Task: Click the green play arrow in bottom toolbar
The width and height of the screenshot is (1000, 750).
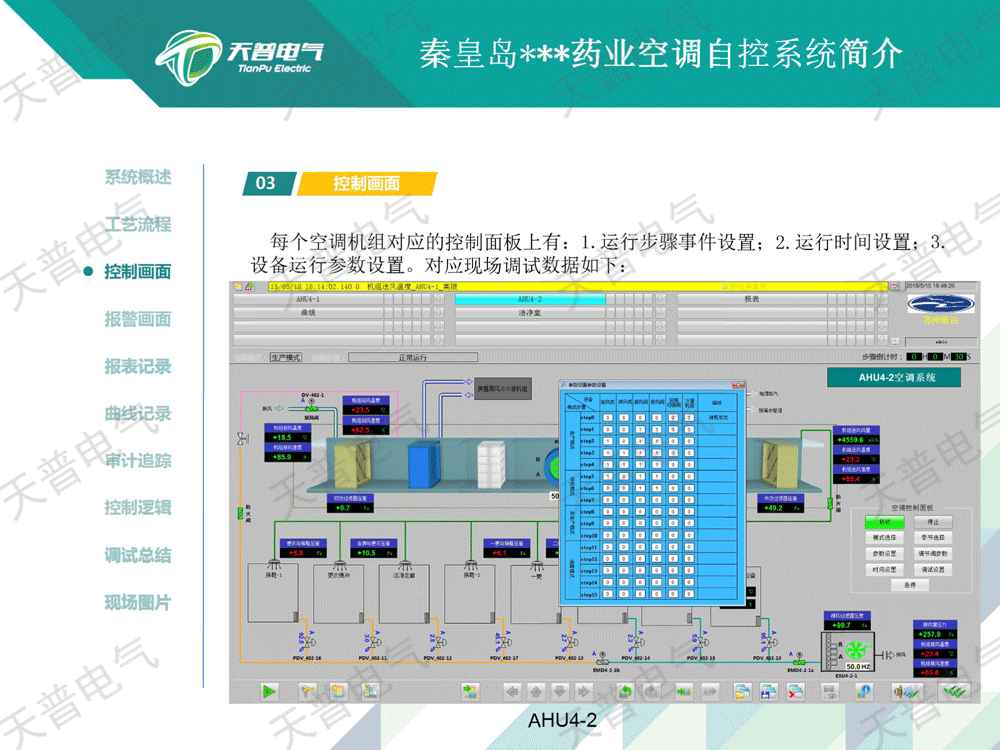Action: pos(269,691)
